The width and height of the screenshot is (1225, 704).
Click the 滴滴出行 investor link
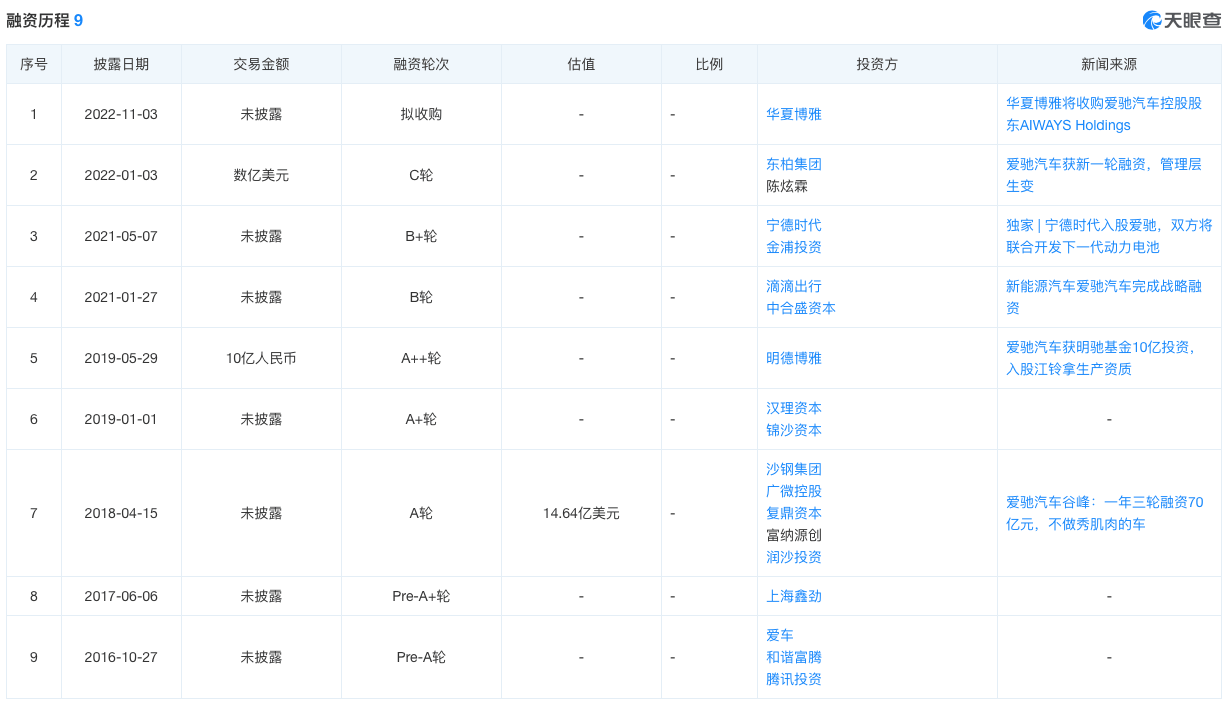[x=794, y=285]
